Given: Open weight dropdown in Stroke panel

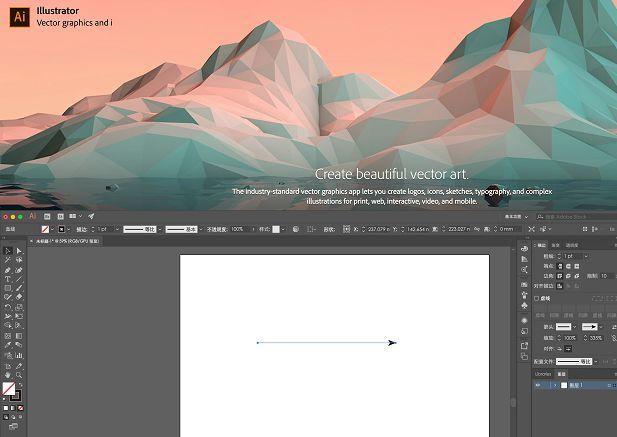Looking at the screenshot, I should 586,256.
